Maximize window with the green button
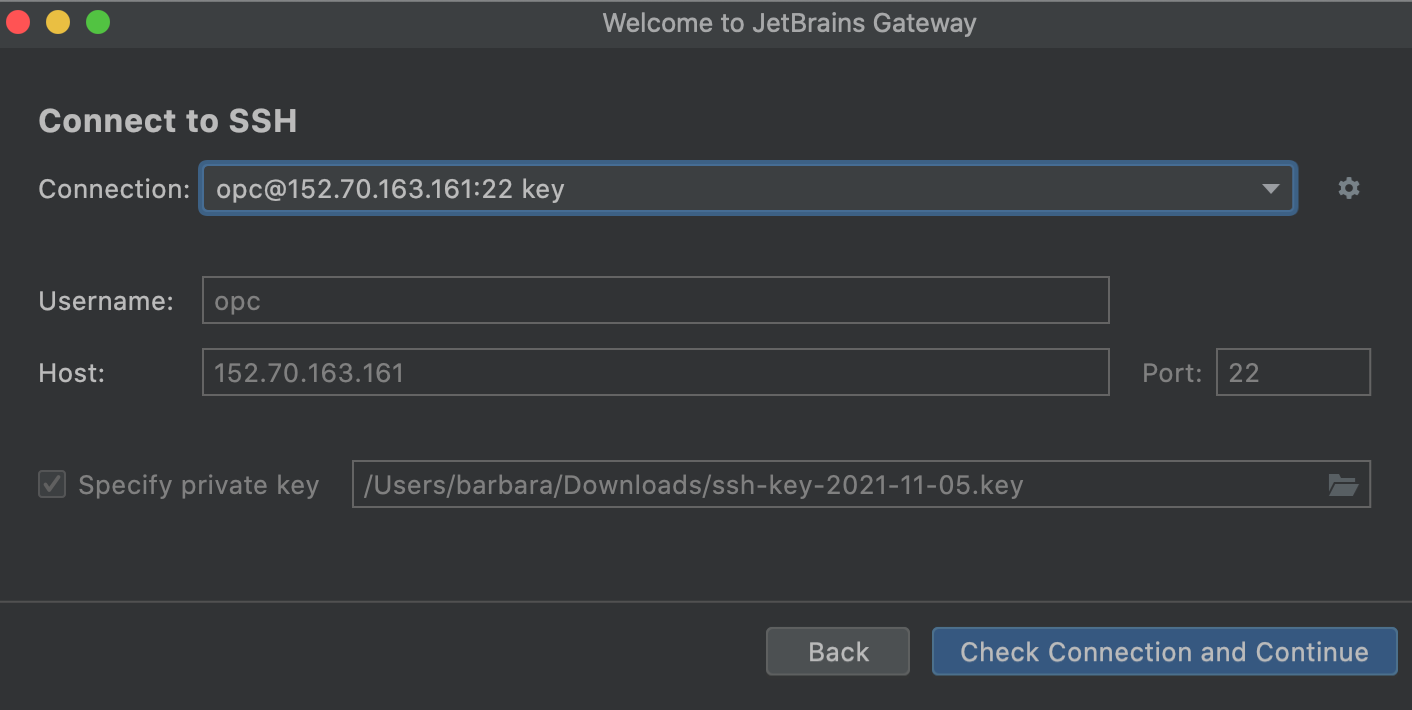The width and height of the screenshot is (1412, 710). [98, 22]
